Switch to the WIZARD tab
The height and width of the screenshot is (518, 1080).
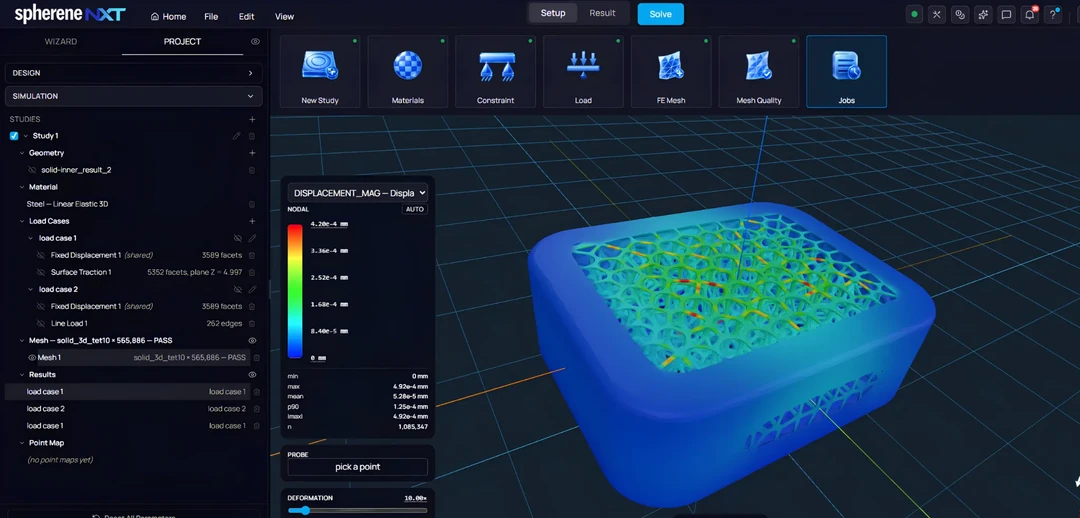point(61,41)
